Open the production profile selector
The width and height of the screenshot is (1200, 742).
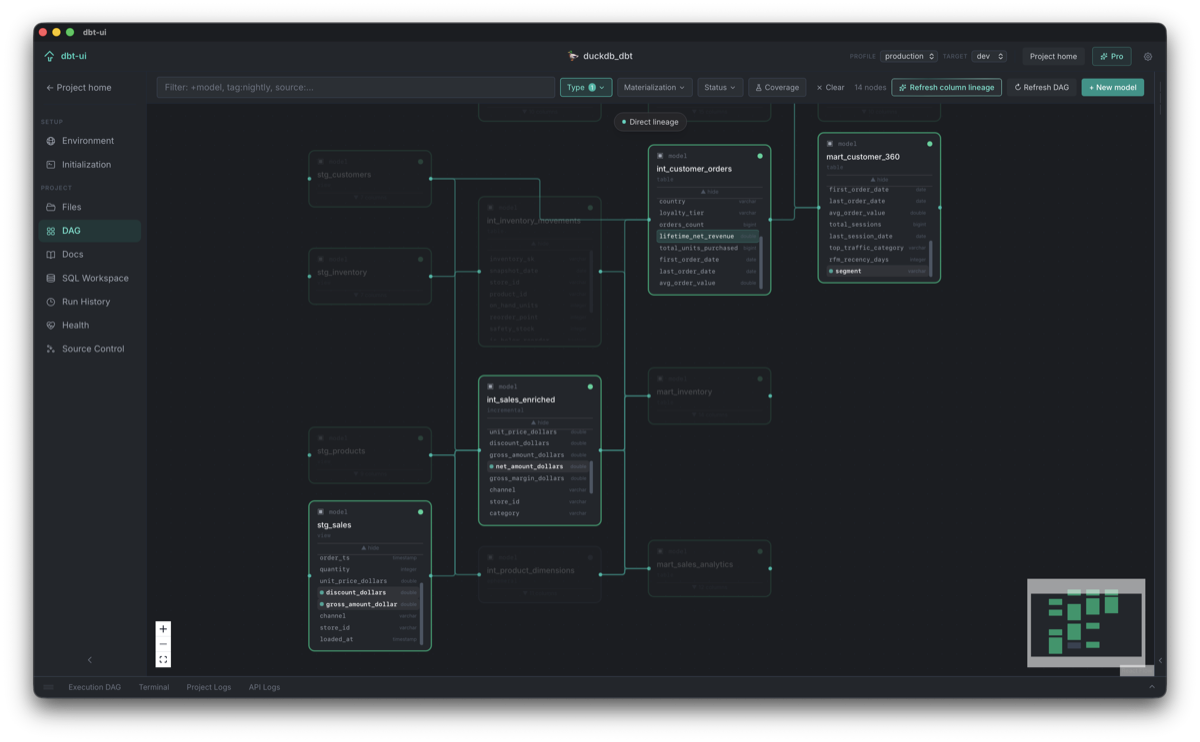pyautogui.click(x=909, y=57)
